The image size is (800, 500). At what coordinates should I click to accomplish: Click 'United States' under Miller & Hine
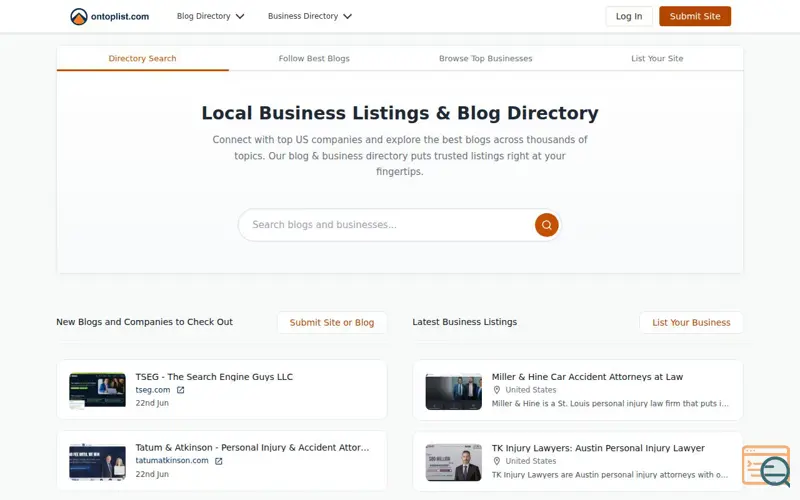click(531, 390)
